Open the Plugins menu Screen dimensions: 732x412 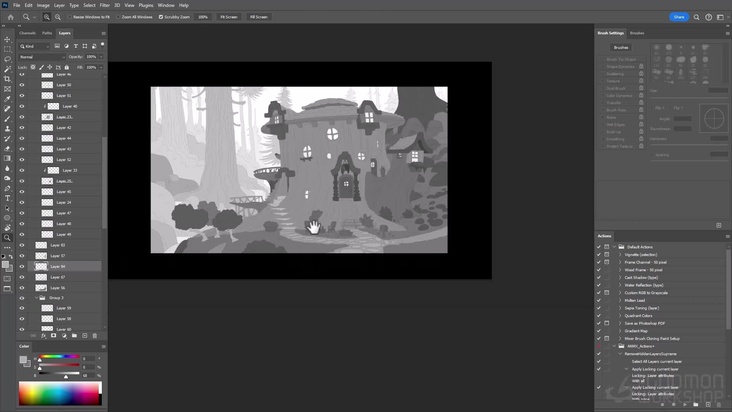tap(146, 5)
